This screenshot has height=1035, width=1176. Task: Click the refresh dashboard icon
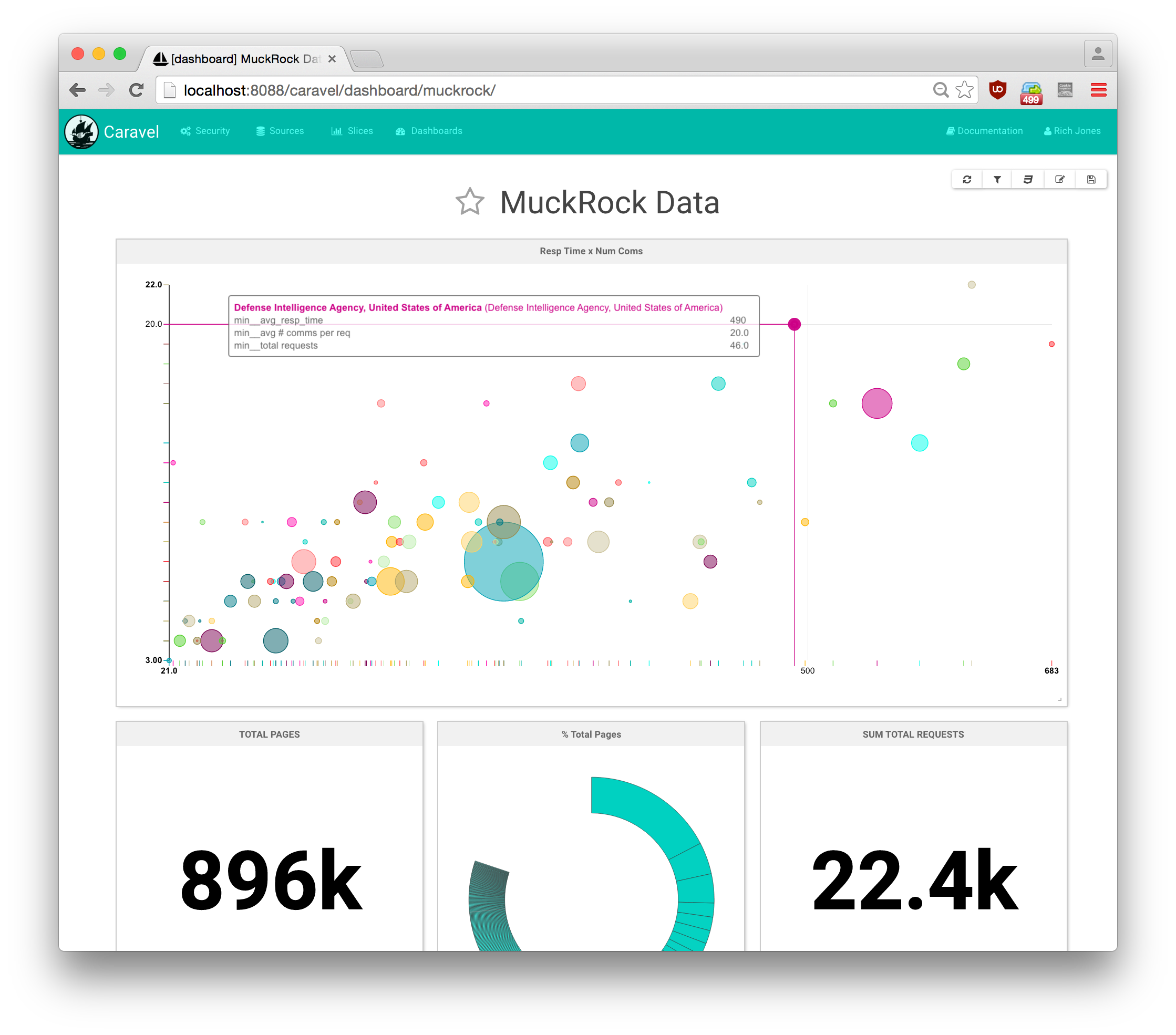click(x=966, y=180)
